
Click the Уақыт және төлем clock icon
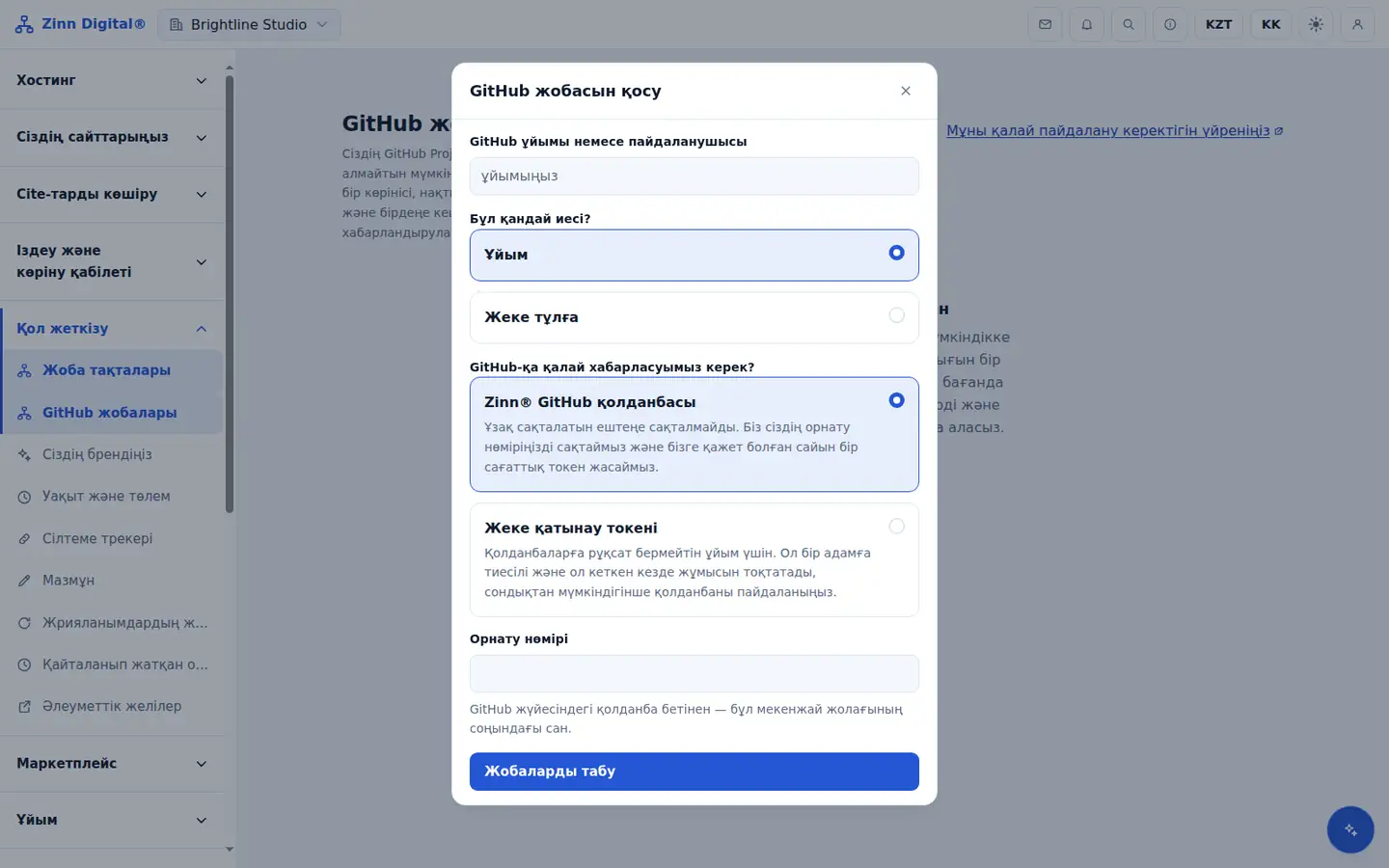click(x=24, y=497)
